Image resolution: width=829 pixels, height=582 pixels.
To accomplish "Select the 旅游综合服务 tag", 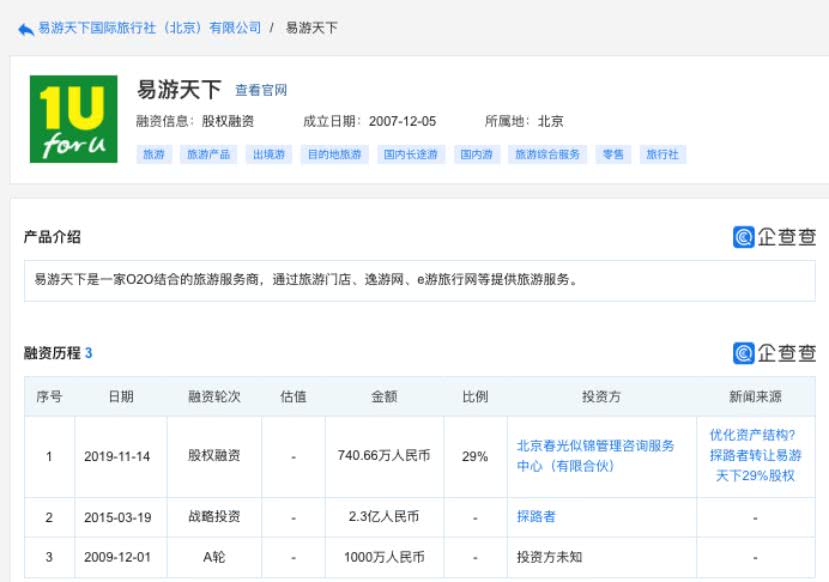I will pos(547,154).
